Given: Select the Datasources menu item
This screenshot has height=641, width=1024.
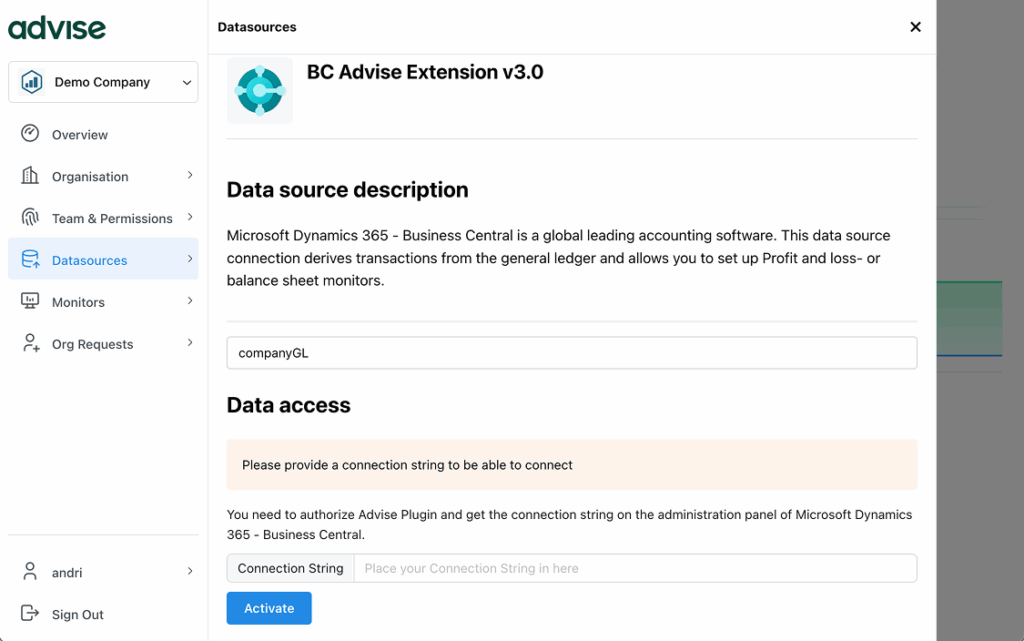Looking at the screenshot, I should tap(90, 261).
